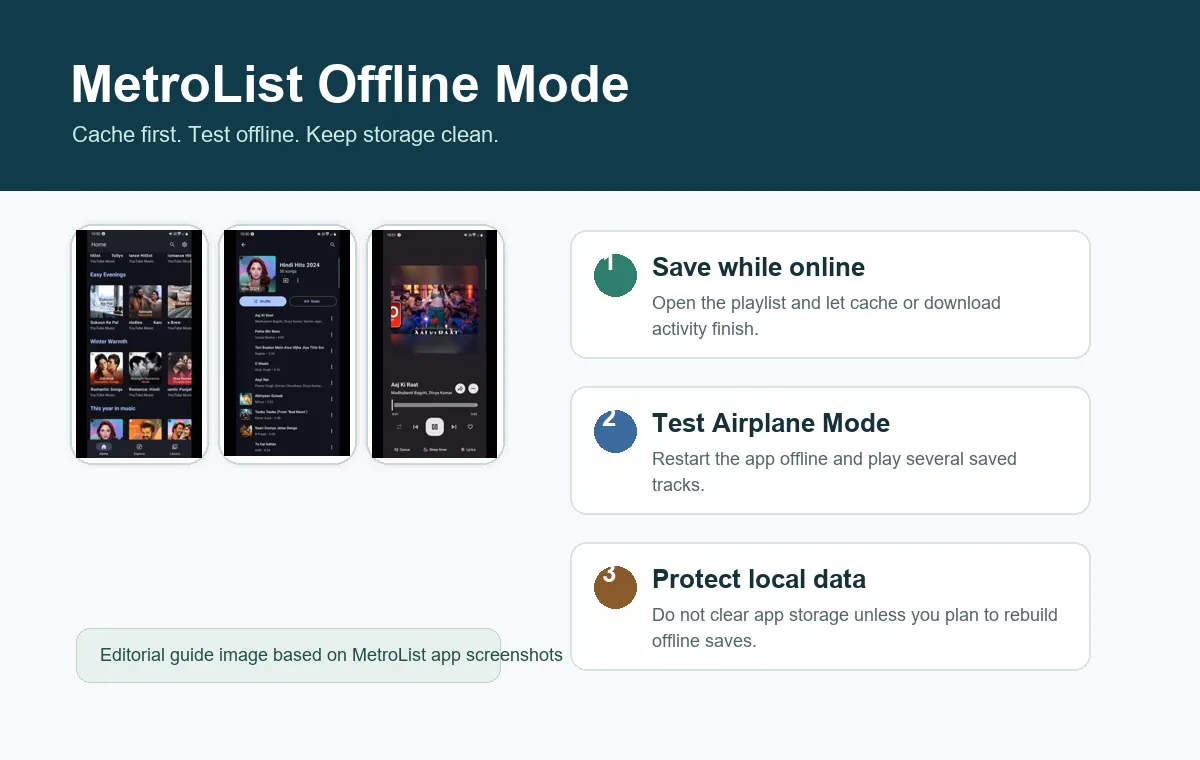Play the Tu hai kahan song row
Image resolution: width=1200 pixels, height=760 pixels.
[288, 447]
